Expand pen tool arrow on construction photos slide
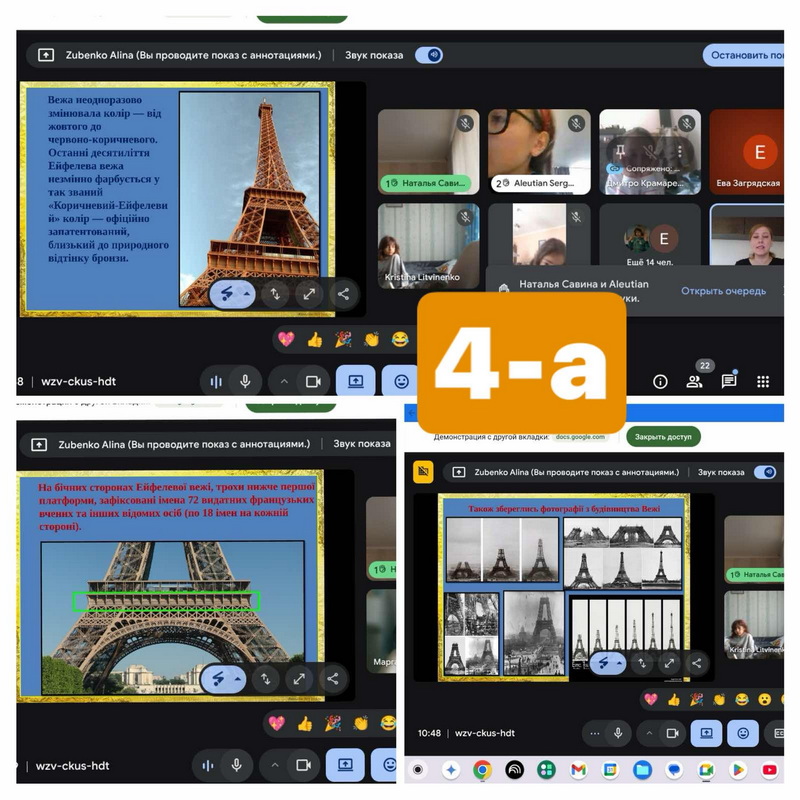This screenshot has height=800, width=800. point(620,662)
